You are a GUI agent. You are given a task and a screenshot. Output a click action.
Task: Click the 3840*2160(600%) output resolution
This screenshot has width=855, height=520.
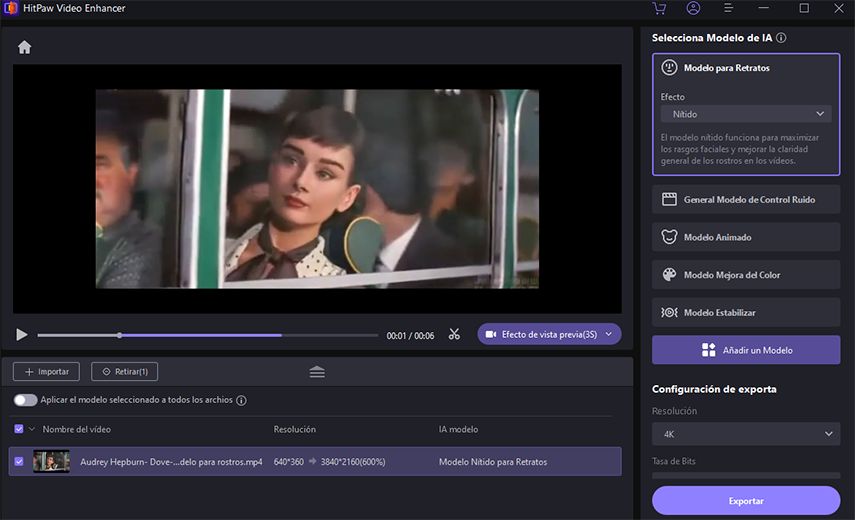point(353,462)
